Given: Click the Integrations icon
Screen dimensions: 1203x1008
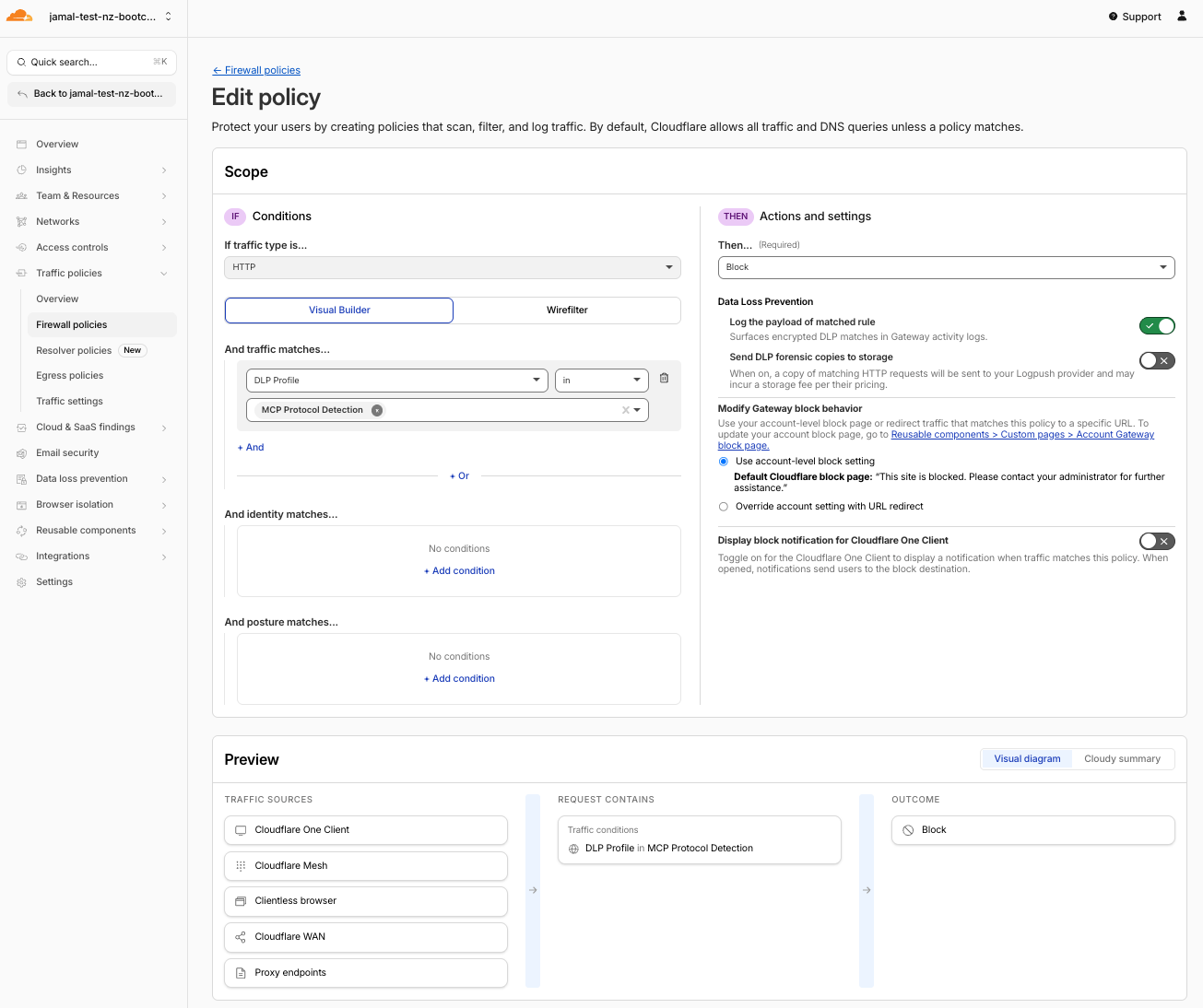Looking at the screenshot, I should pos(21,557).
